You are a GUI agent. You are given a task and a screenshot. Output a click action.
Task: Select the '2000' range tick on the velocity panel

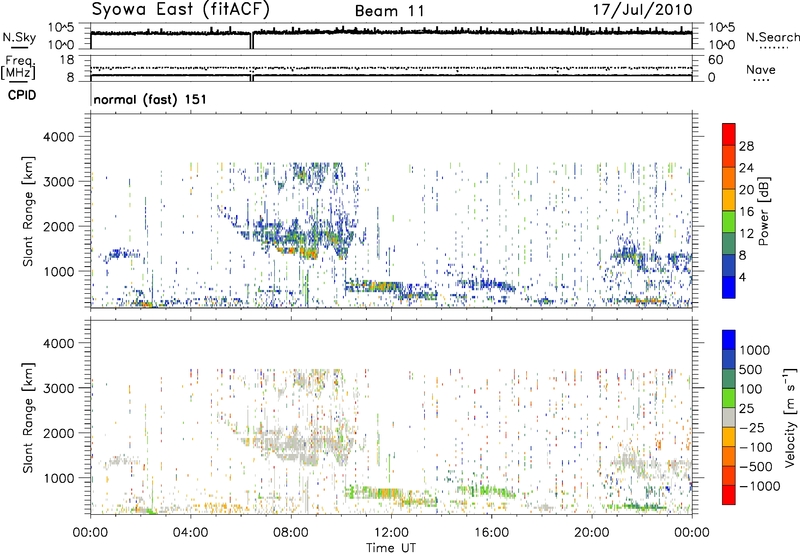point(59,433)
